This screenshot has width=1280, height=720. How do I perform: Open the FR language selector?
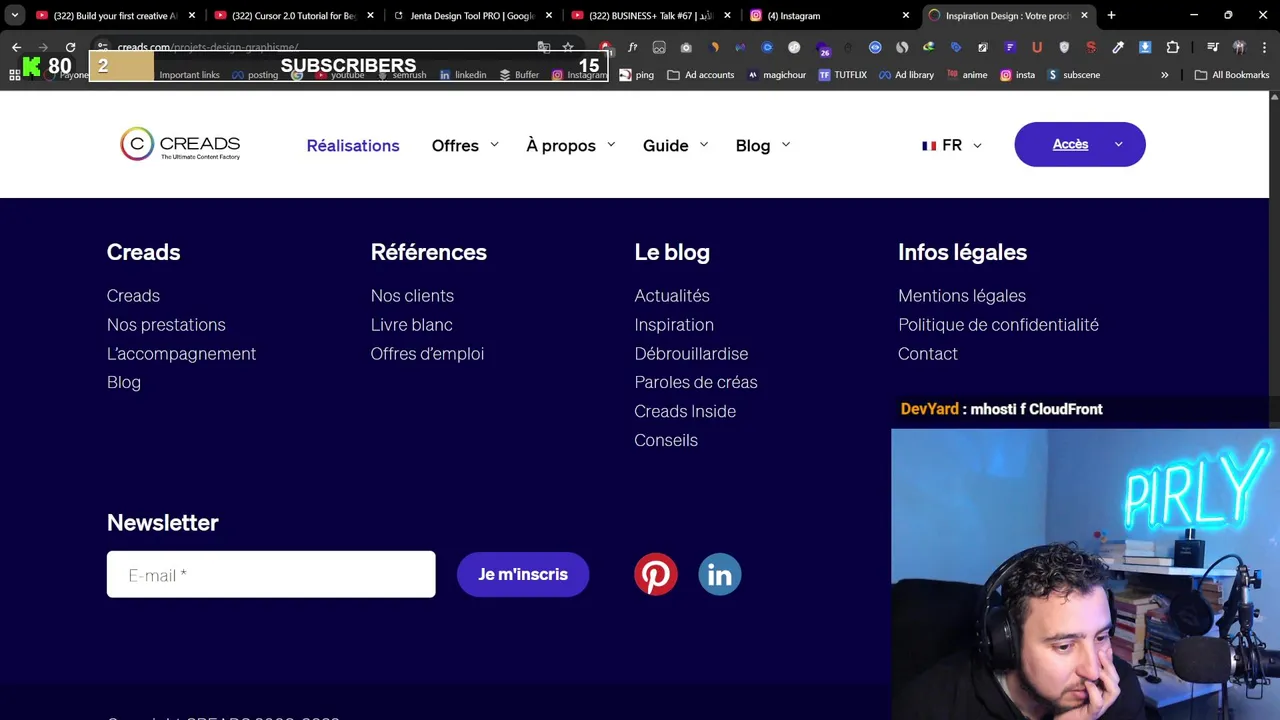click(x=952, y=145)
